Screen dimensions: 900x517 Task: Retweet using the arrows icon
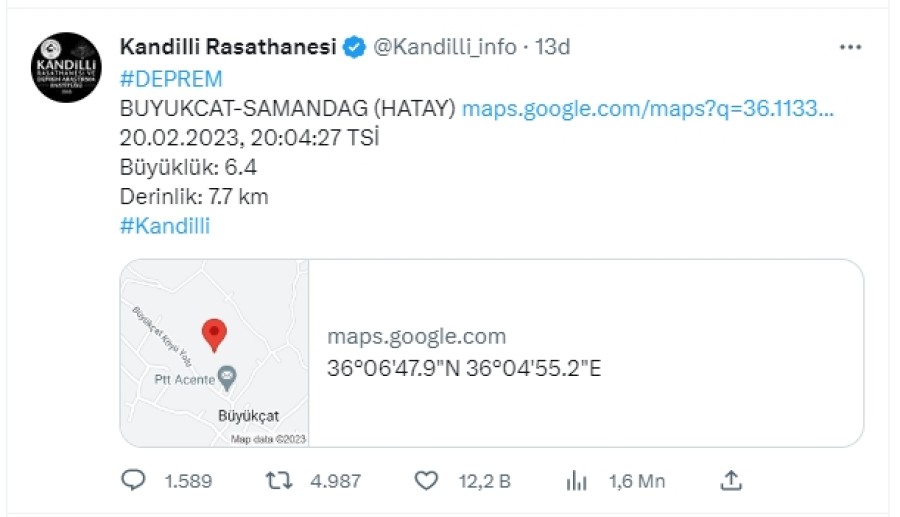pos(279,481)
